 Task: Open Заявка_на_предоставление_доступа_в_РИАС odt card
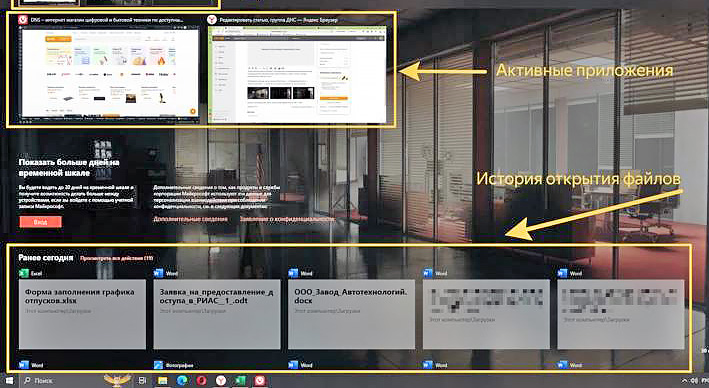(x=217, y=314)
